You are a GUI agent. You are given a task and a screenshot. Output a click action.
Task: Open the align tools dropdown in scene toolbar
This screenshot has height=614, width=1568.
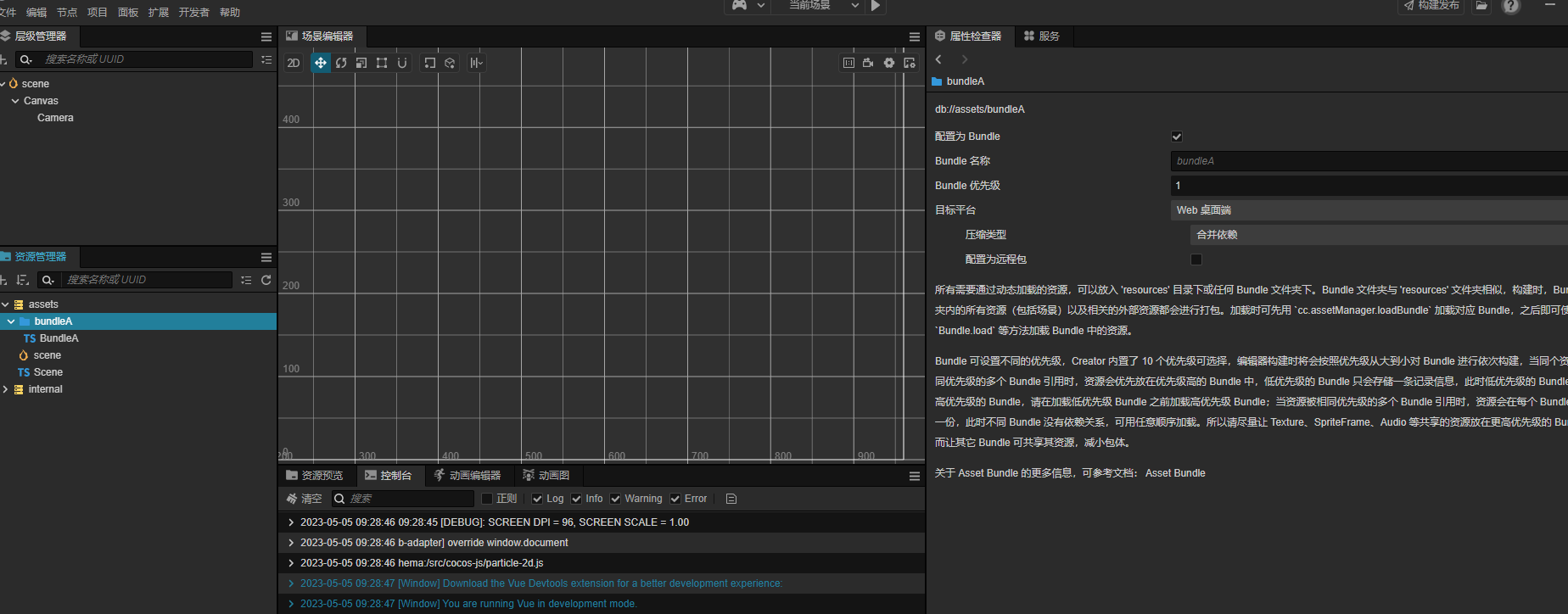tap(477, 63)
